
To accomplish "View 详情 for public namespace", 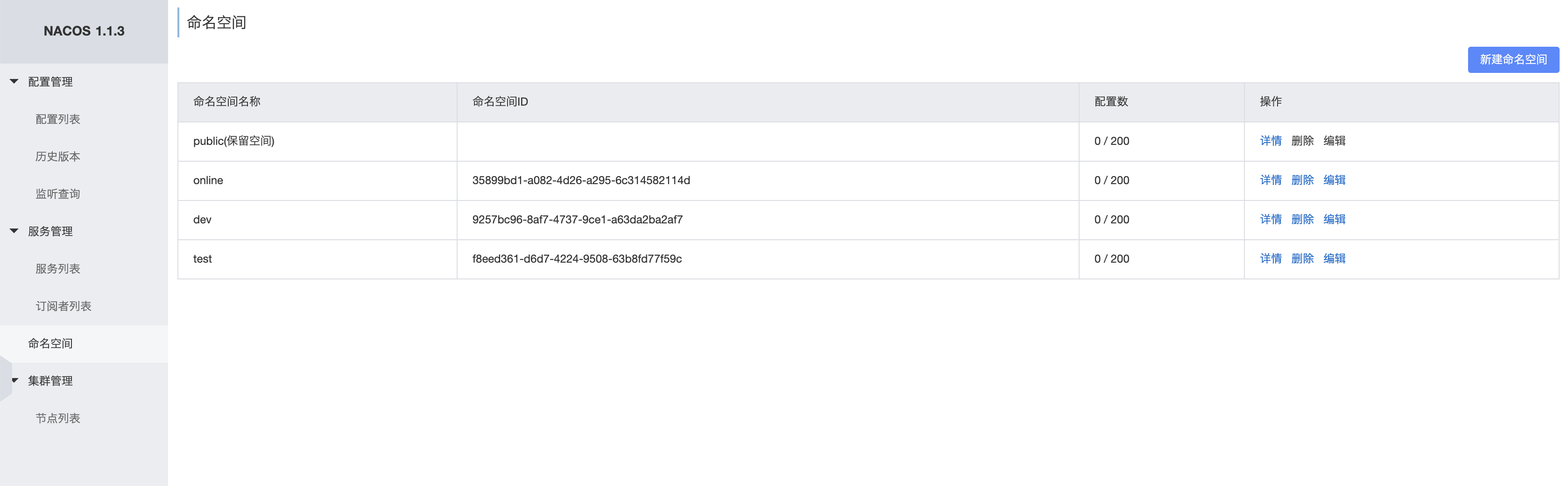I will point(1271,141).
